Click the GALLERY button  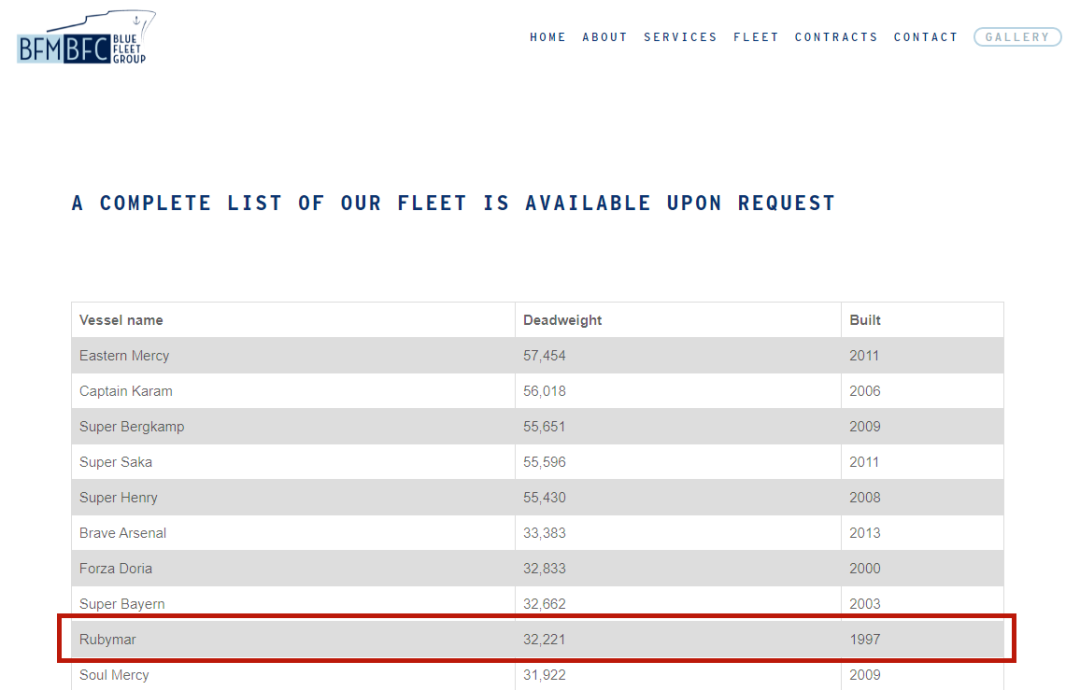(1017, 37)
